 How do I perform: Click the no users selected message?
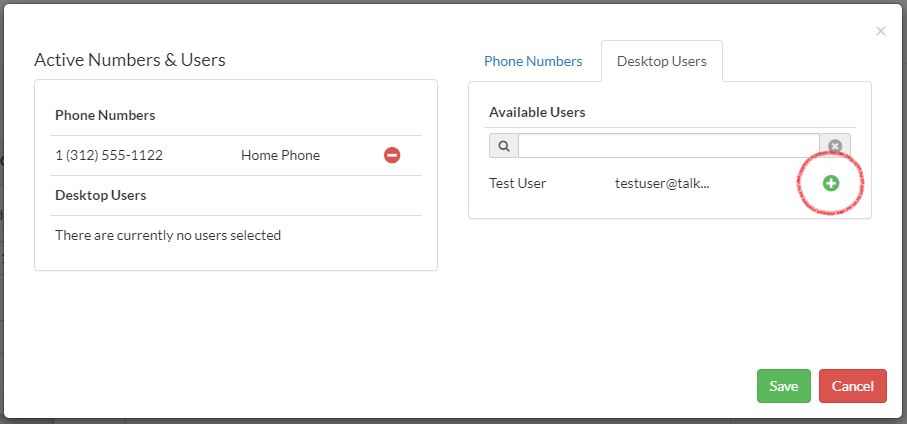(x=168, y=235)
